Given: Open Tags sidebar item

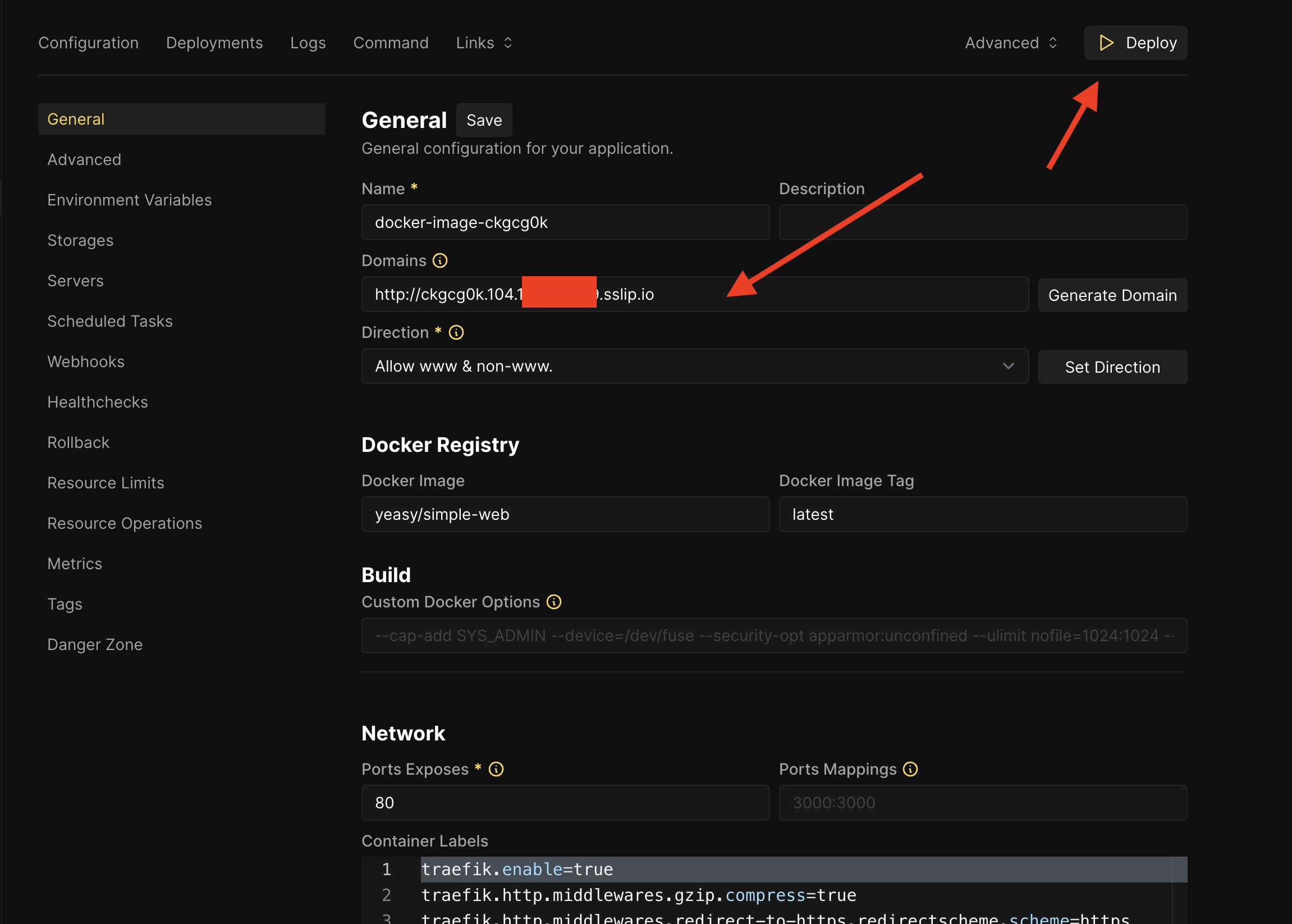Looking at the screenshot, I should 65,603.
